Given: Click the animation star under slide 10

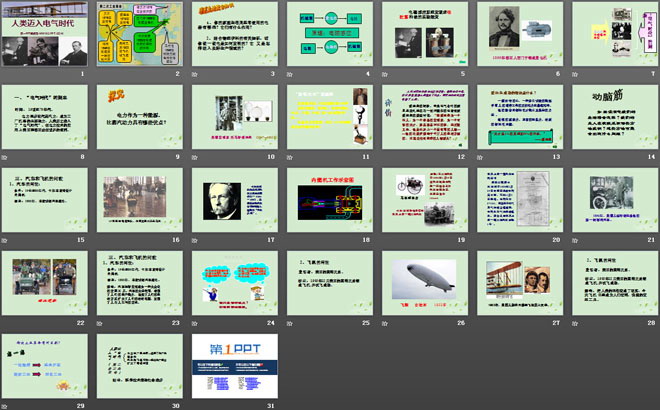Looking at the screenshot, I should [x=194, y=157].
